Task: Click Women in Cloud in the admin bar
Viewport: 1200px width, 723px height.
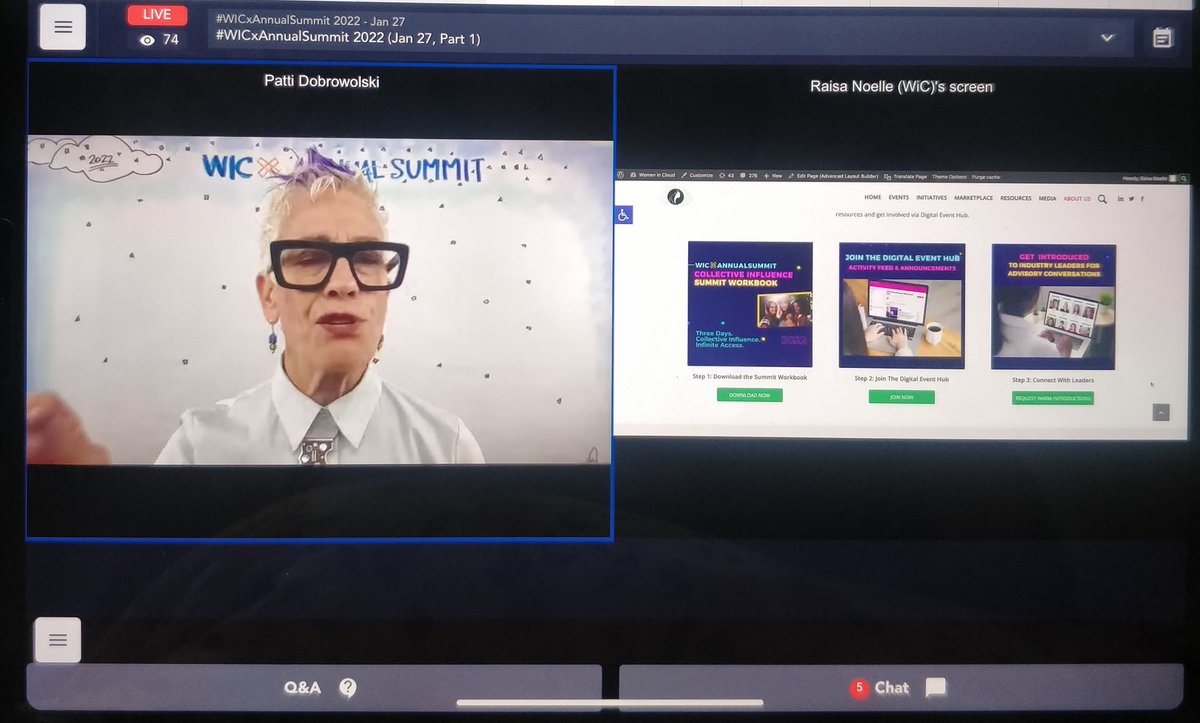Action: point(654,175)
